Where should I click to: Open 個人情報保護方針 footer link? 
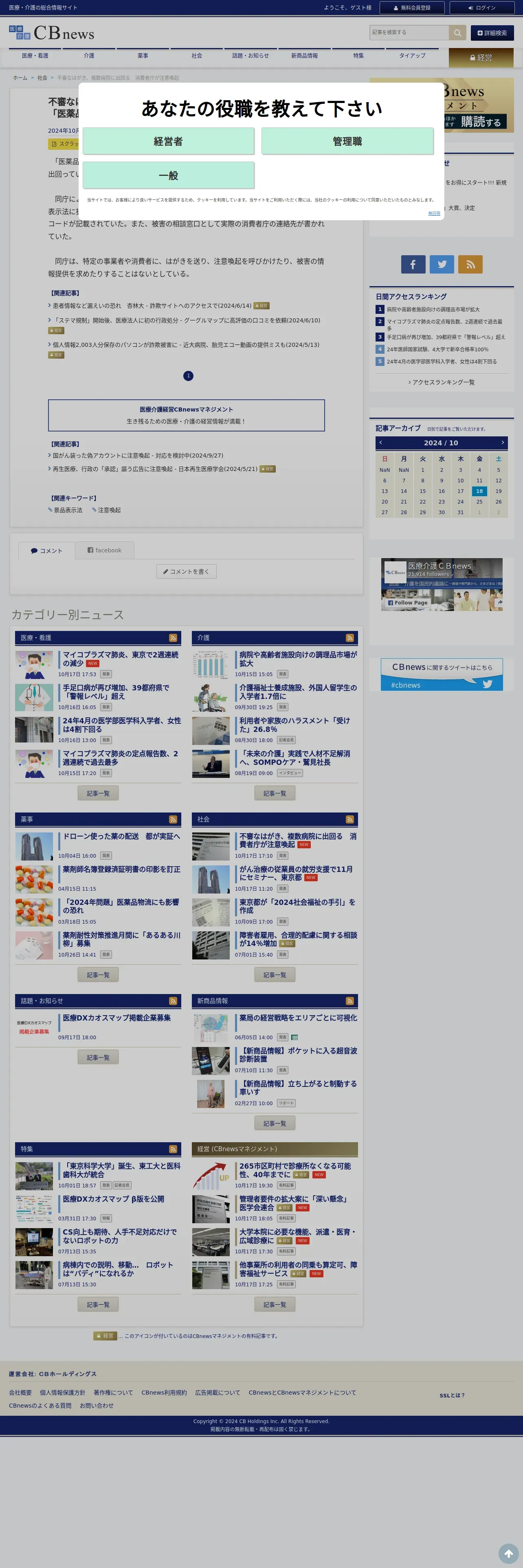point(63,1393)
